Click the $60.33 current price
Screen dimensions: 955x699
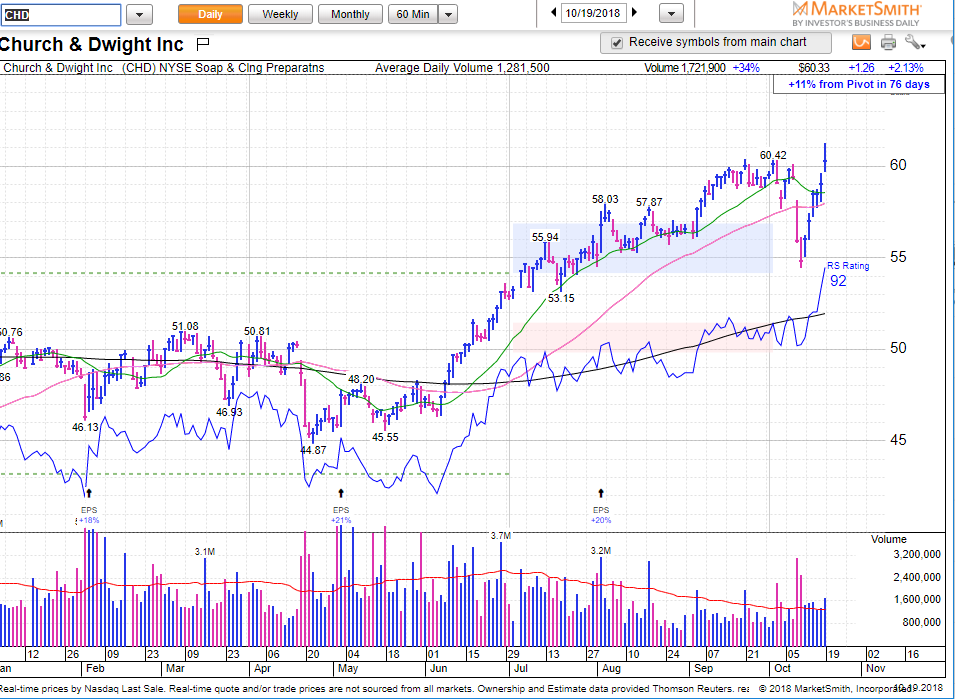tap(814, 68)
